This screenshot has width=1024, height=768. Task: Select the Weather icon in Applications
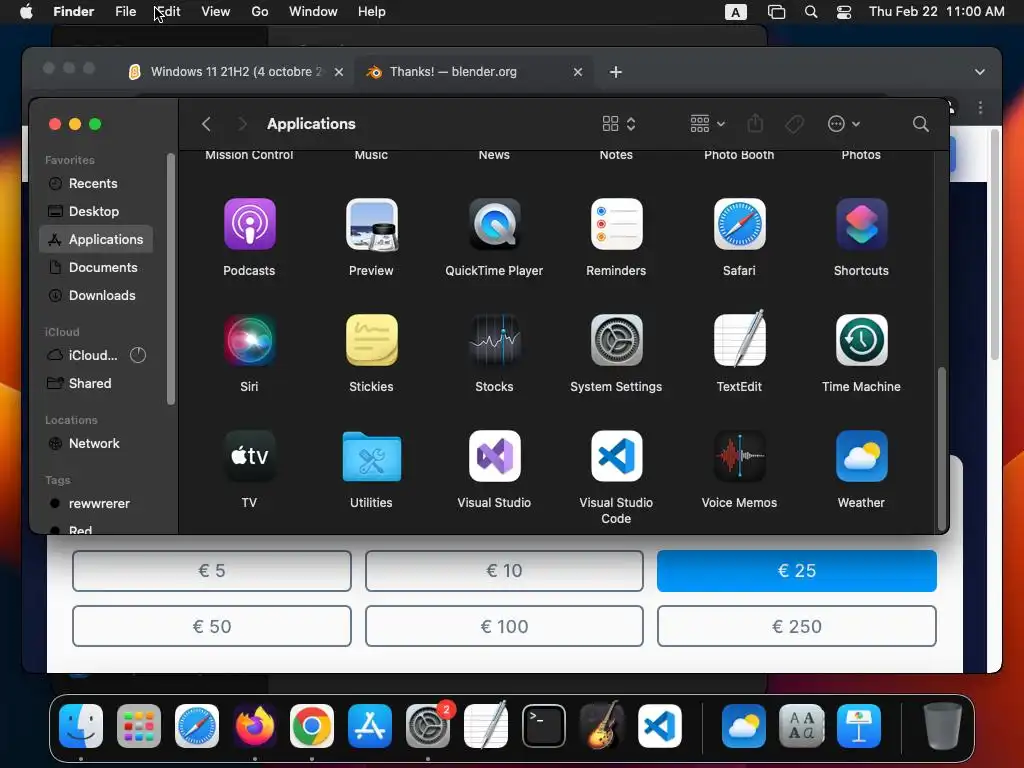[861, 456]
